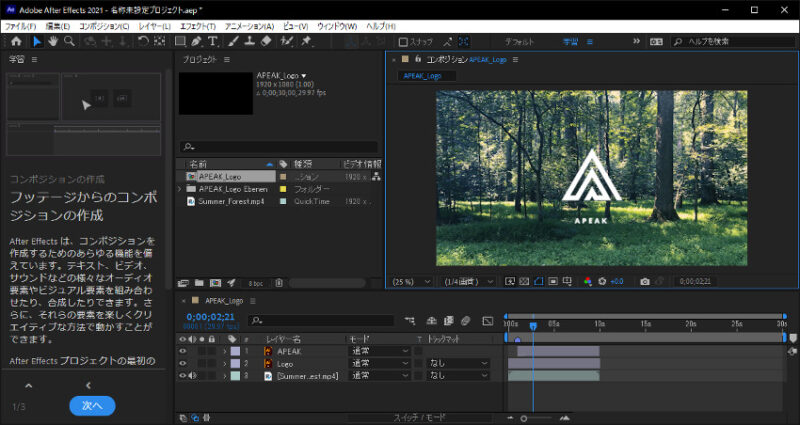Open blending mode dropdown for APEAK layer
The height and width of the screenshot is (425, 800).
pyautogui.click(x=379, y=351)
